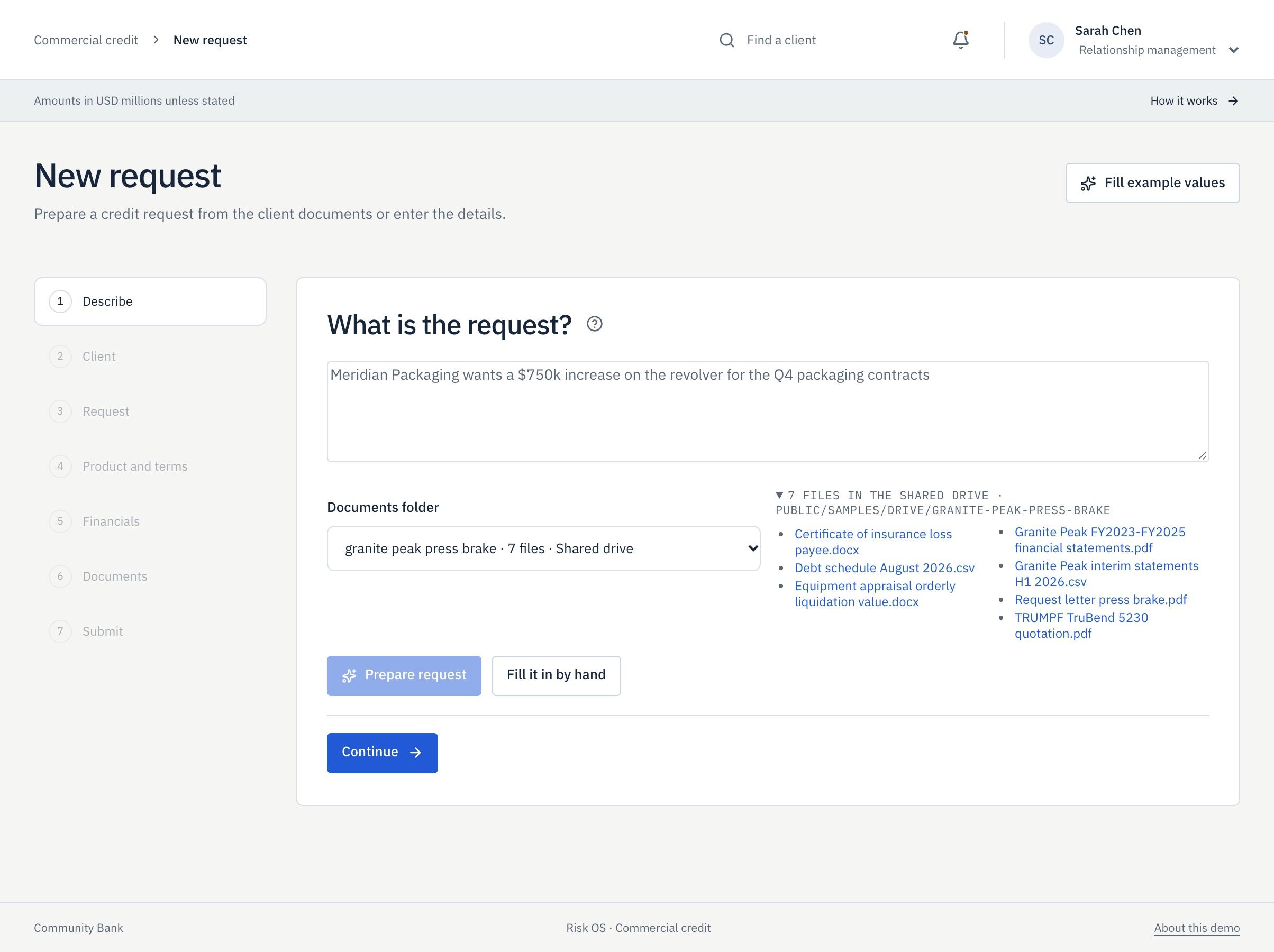Open the How it works link
The width and height of the screenshot is (1274, 952).
(1194, 102)
